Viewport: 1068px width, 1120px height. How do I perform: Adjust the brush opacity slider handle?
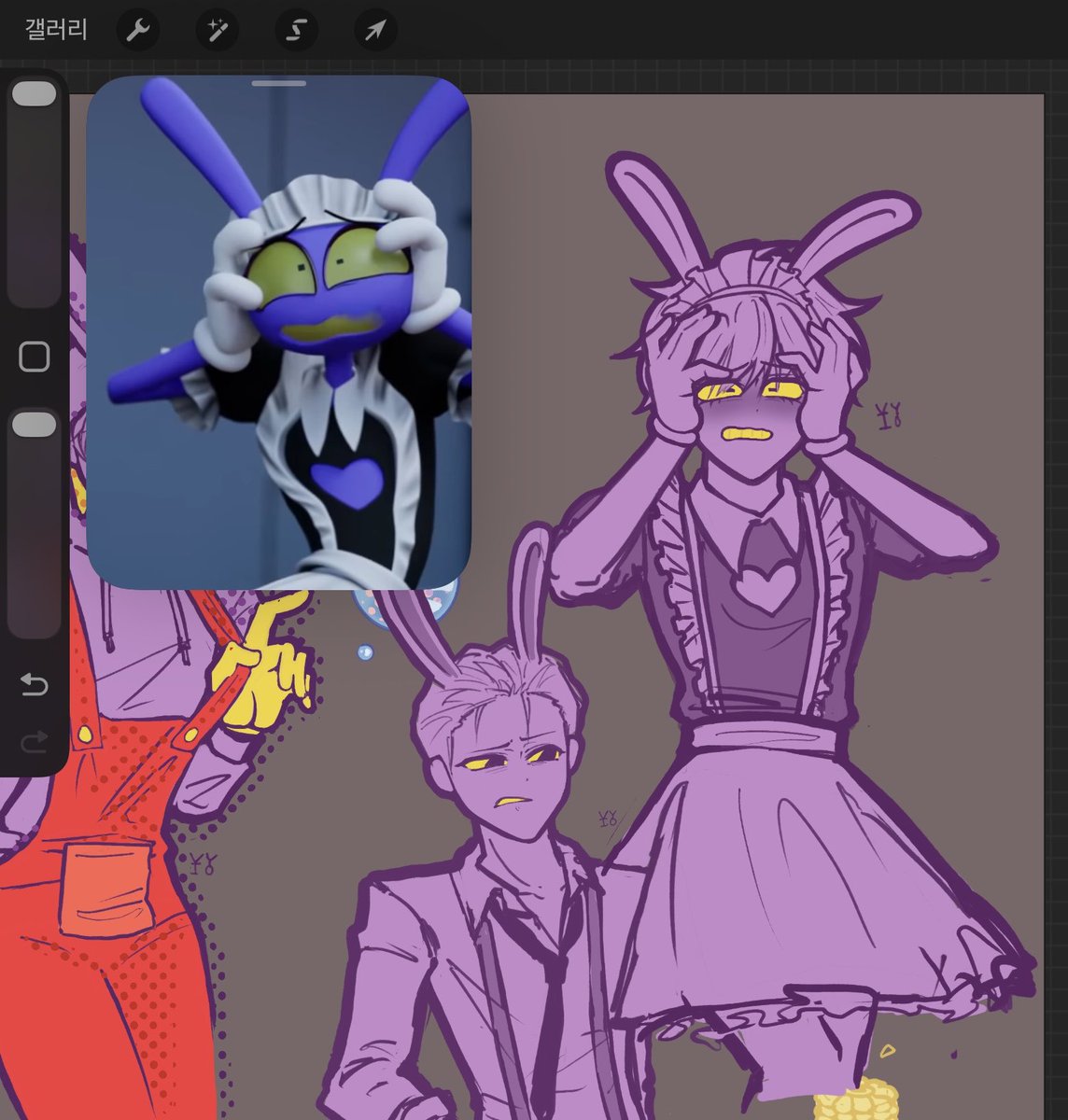point(35,425)
